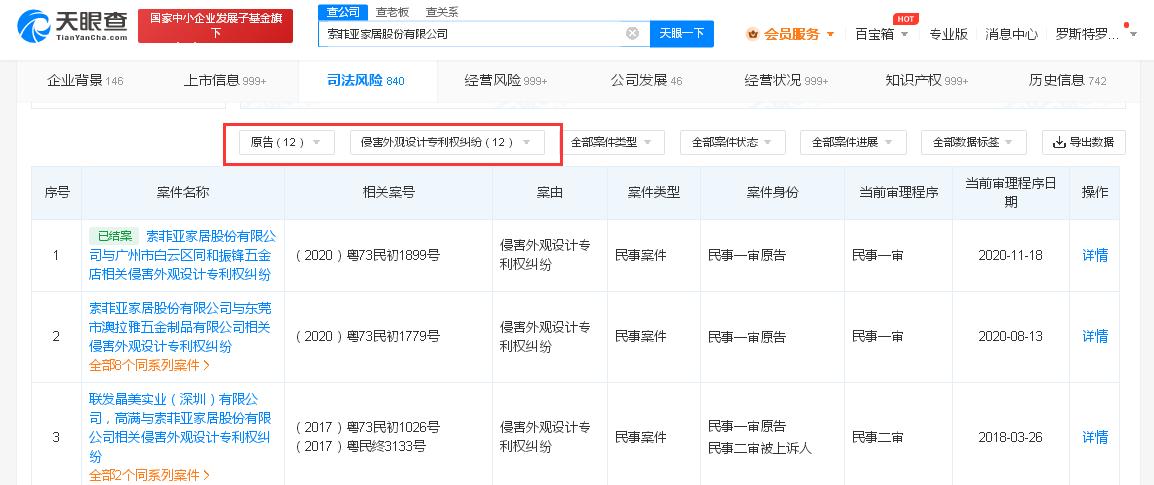Expand 全部2个同系列案件 in row 3
This screenshot has width=1154, height=485.
click(x=149, y=475)
